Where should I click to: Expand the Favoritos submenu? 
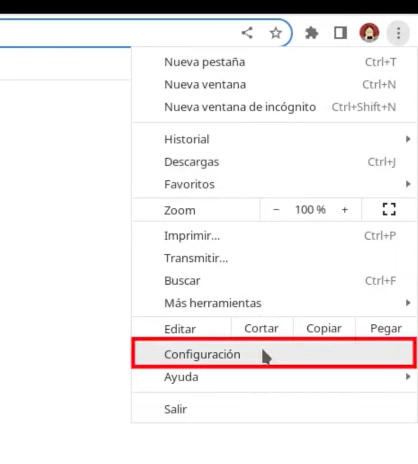(x=274, y=184)
